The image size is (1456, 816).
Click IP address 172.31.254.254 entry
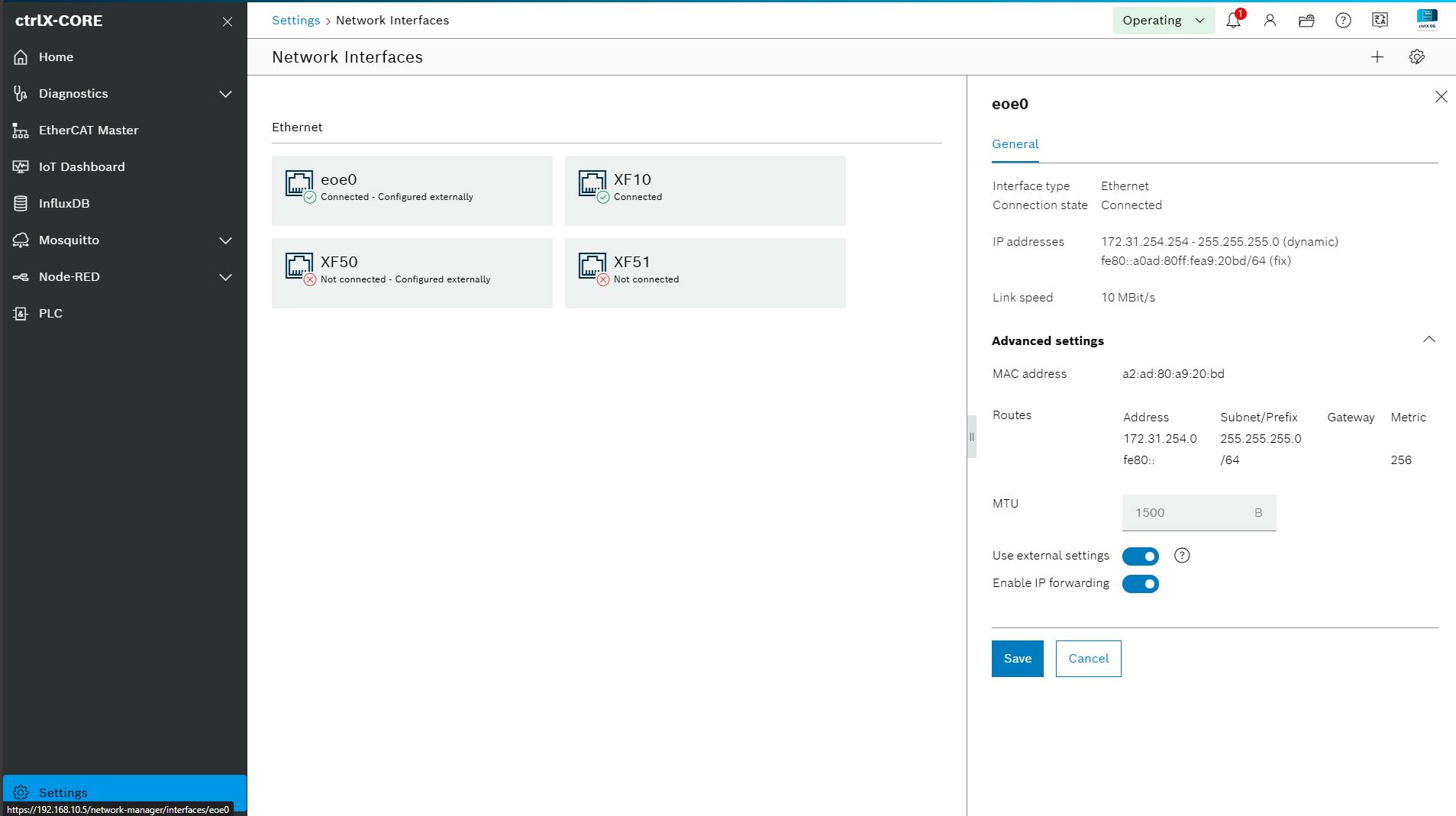(1219, 242)
